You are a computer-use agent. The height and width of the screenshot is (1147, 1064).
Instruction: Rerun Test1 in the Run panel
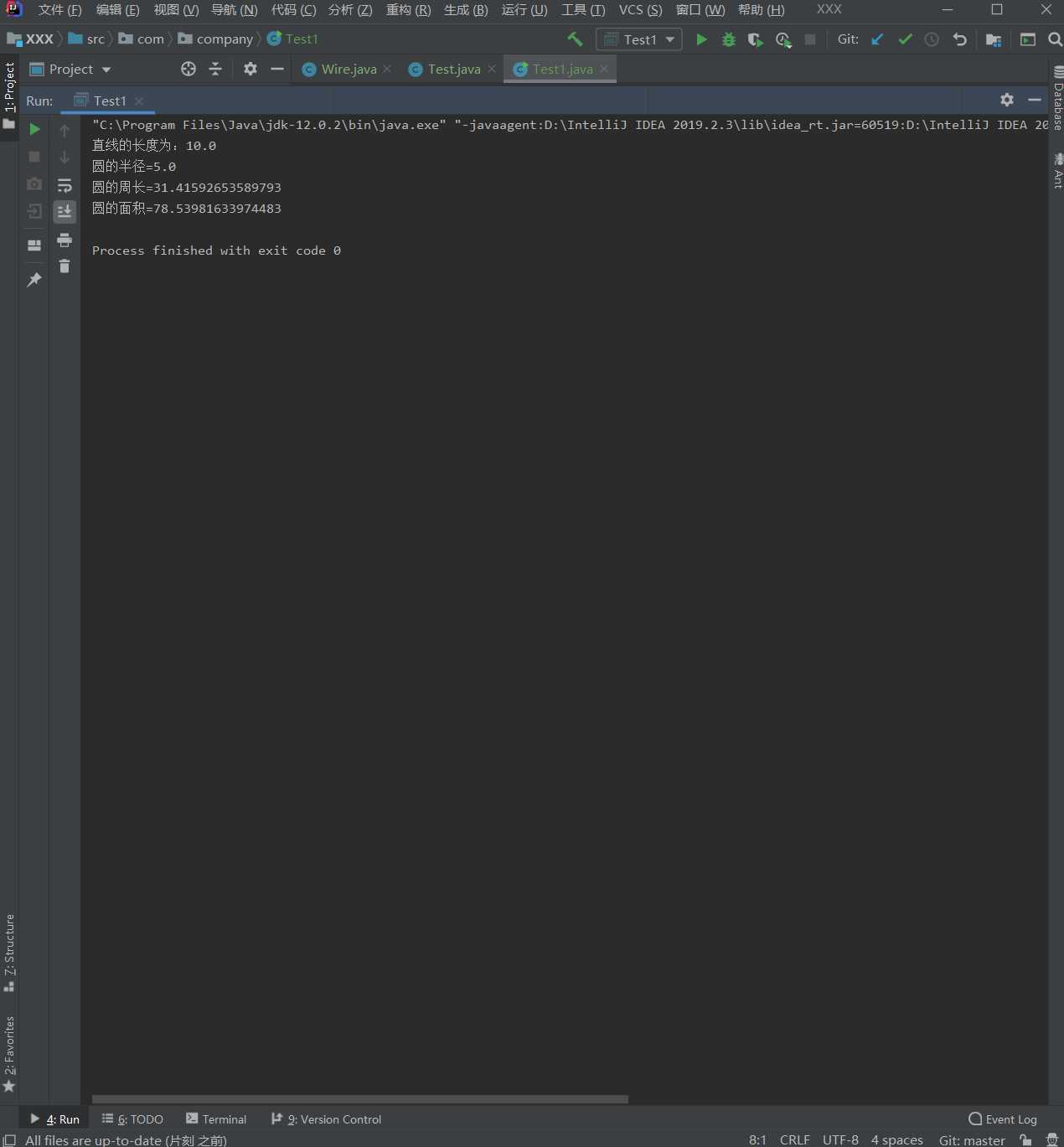point(34,129)
